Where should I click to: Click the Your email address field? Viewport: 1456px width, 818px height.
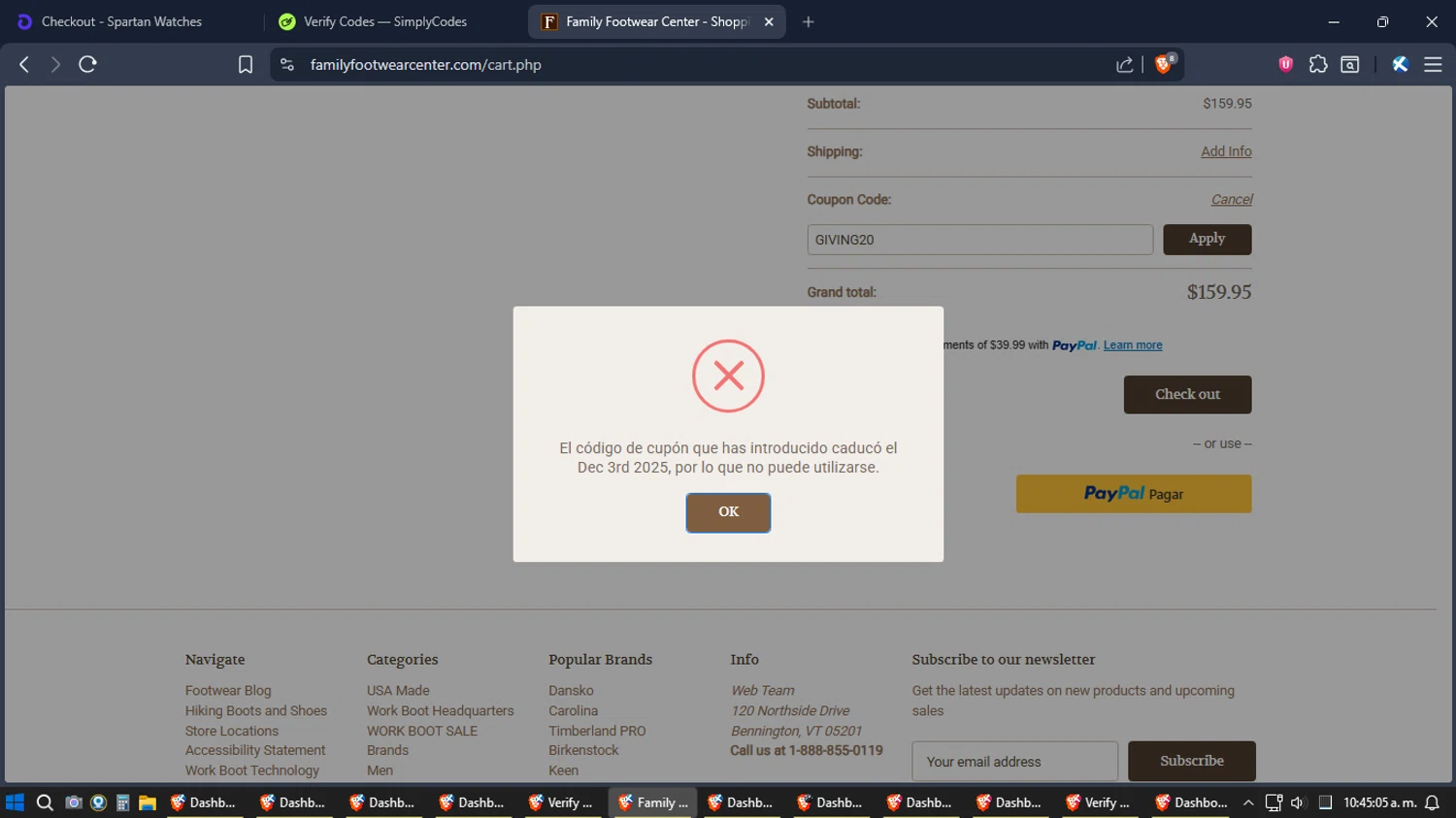click(1014, 762)
